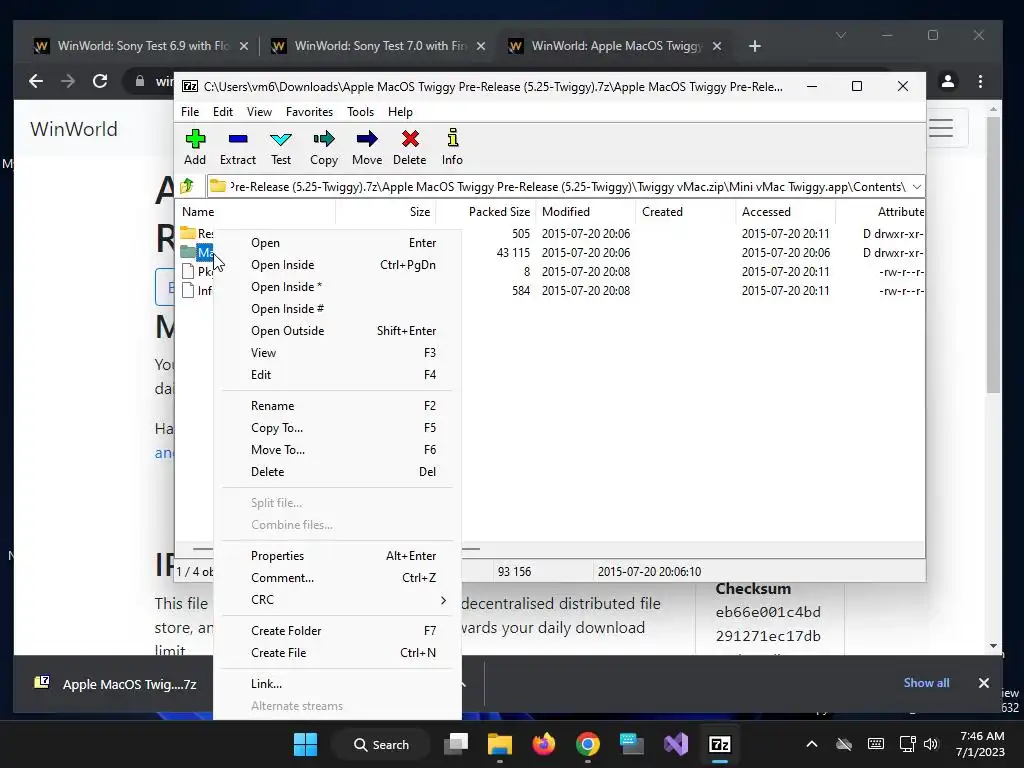Viewport: 1024px width, 768px height.
Task: Select View from the context menu
Action: click(337, 353)
